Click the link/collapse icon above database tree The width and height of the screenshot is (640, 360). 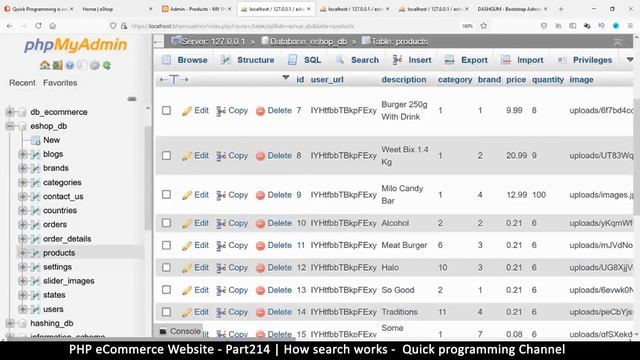point(132,99)
